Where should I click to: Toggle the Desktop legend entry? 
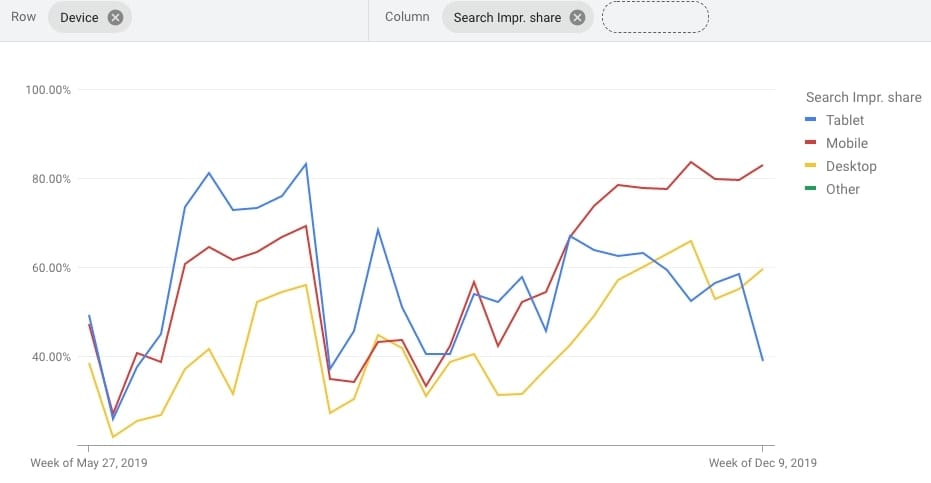pyautogui.click(x=840, y=166)
